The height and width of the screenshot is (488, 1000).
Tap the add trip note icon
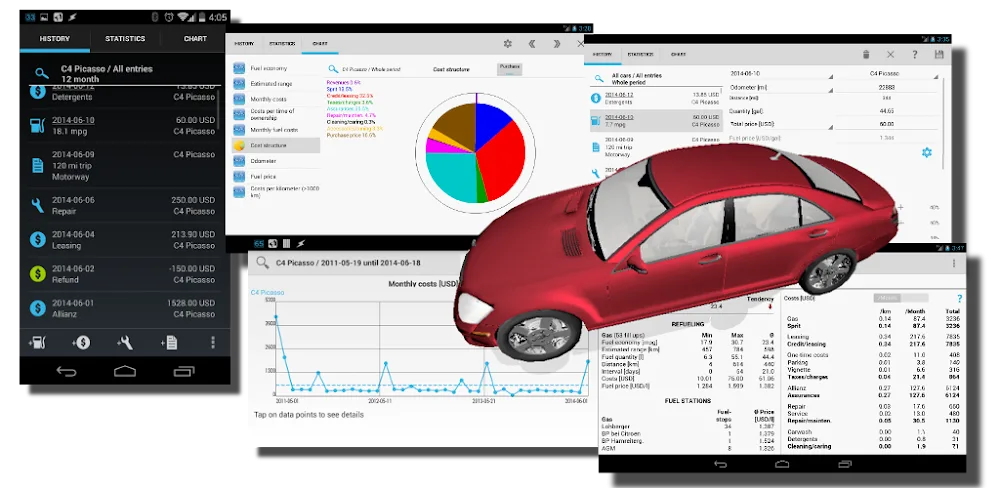[x=169, y=343]
